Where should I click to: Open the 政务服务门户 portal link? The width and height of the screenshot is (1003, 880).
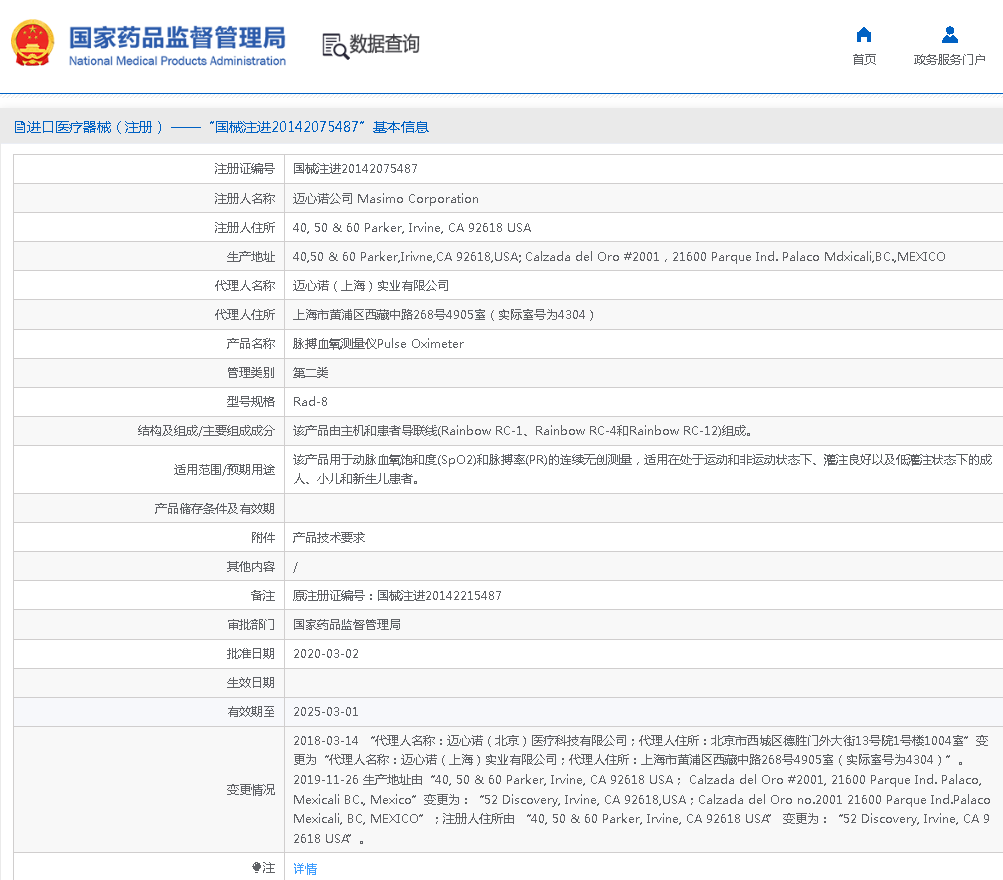[949, 60]
